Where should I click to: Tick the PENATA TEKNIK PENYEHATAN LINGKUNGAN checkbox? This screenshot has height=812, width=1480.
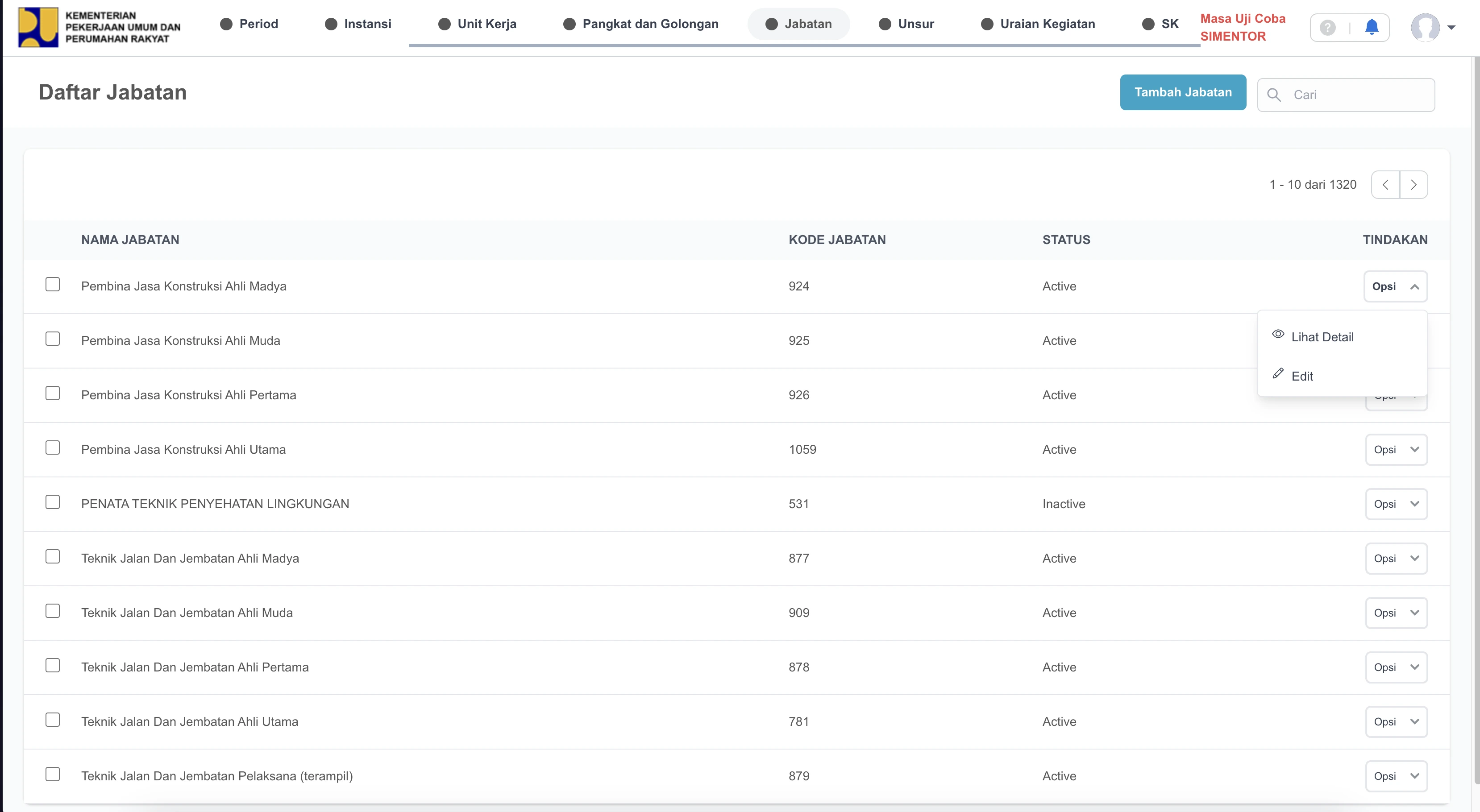(52, 502)
